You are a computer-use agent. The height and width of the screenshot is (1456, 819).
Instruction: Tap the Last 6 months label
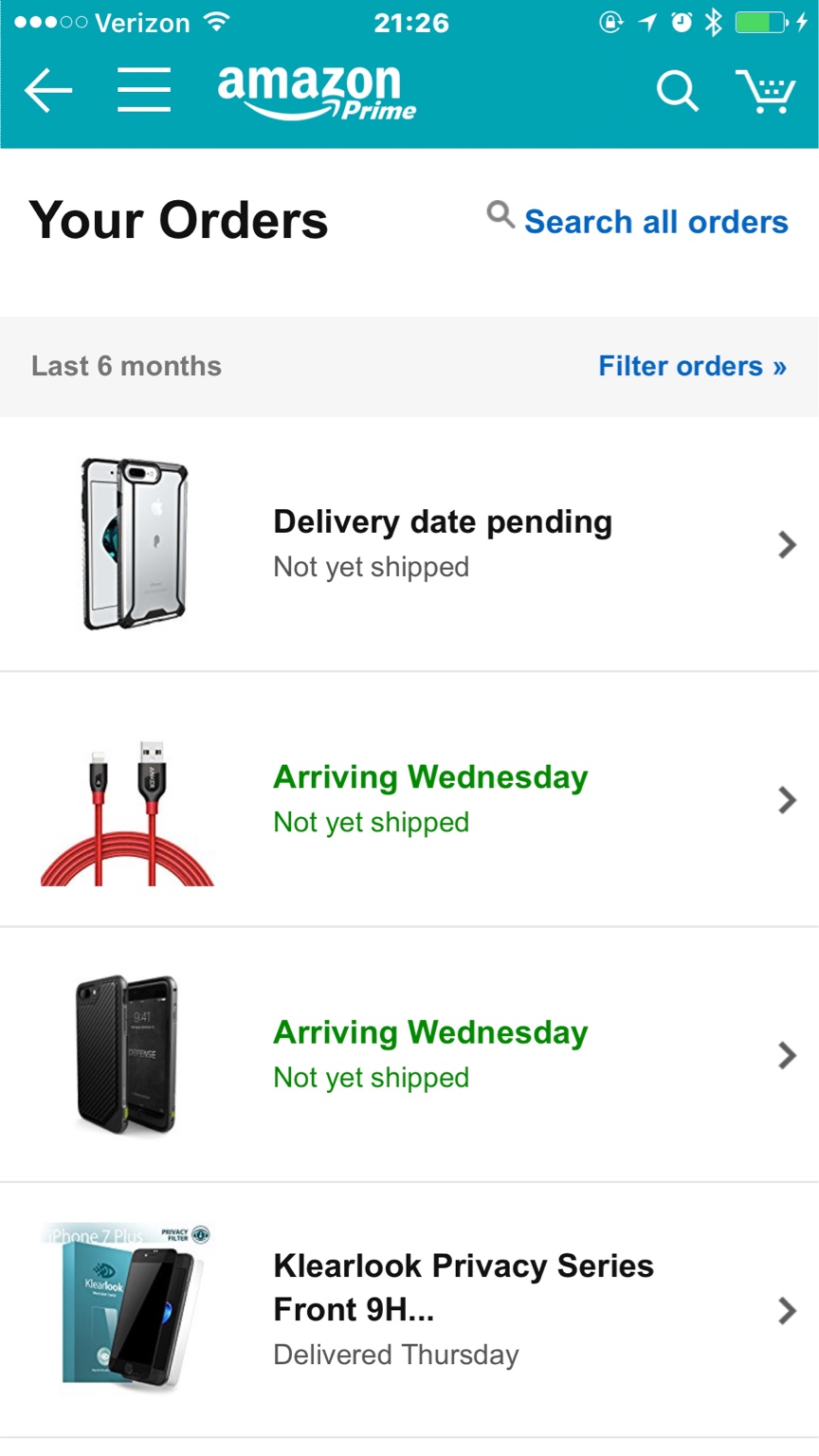coord(126,366)
